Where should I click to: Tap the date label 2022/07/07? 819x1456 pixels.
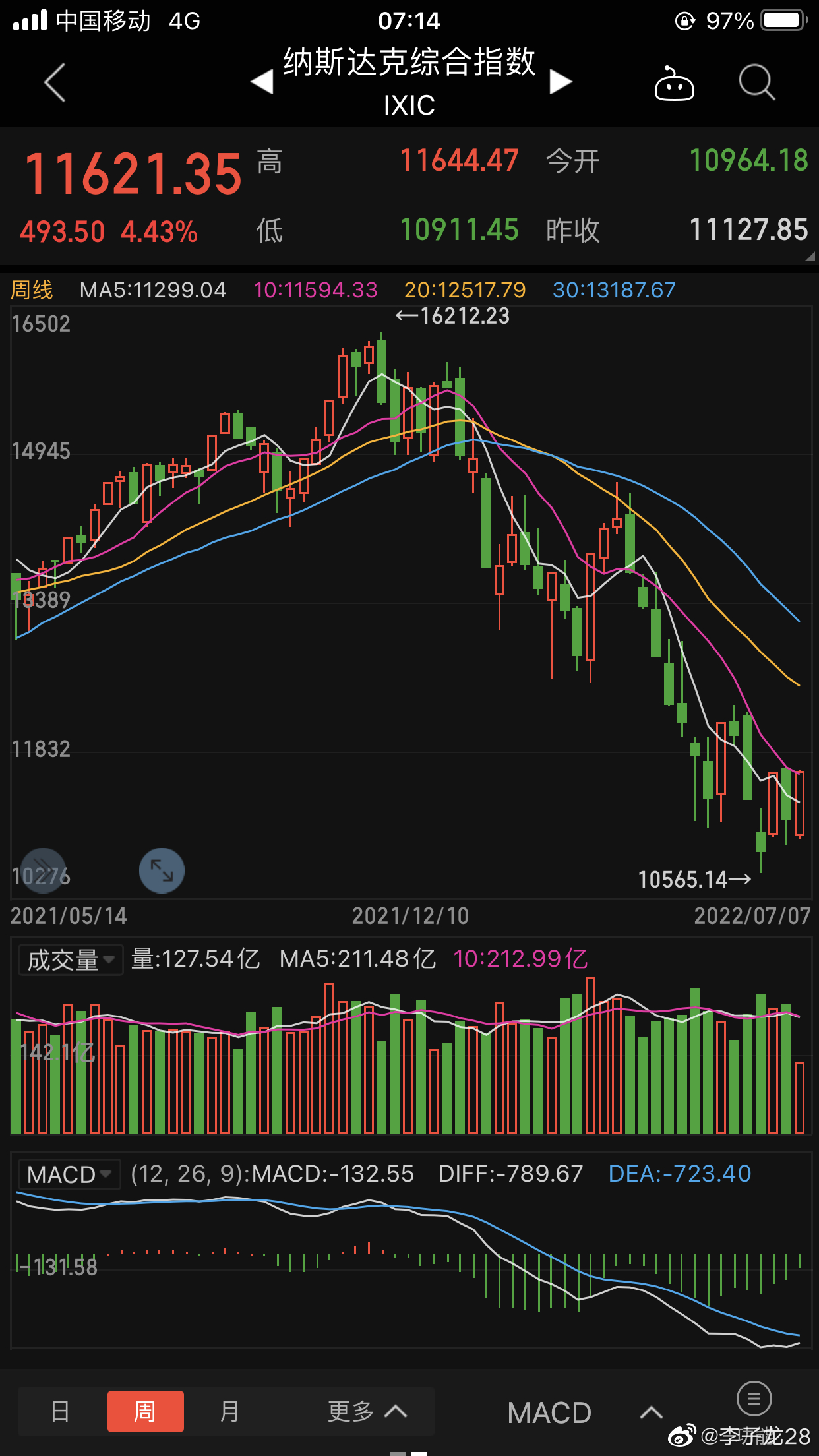coord(752,915)
